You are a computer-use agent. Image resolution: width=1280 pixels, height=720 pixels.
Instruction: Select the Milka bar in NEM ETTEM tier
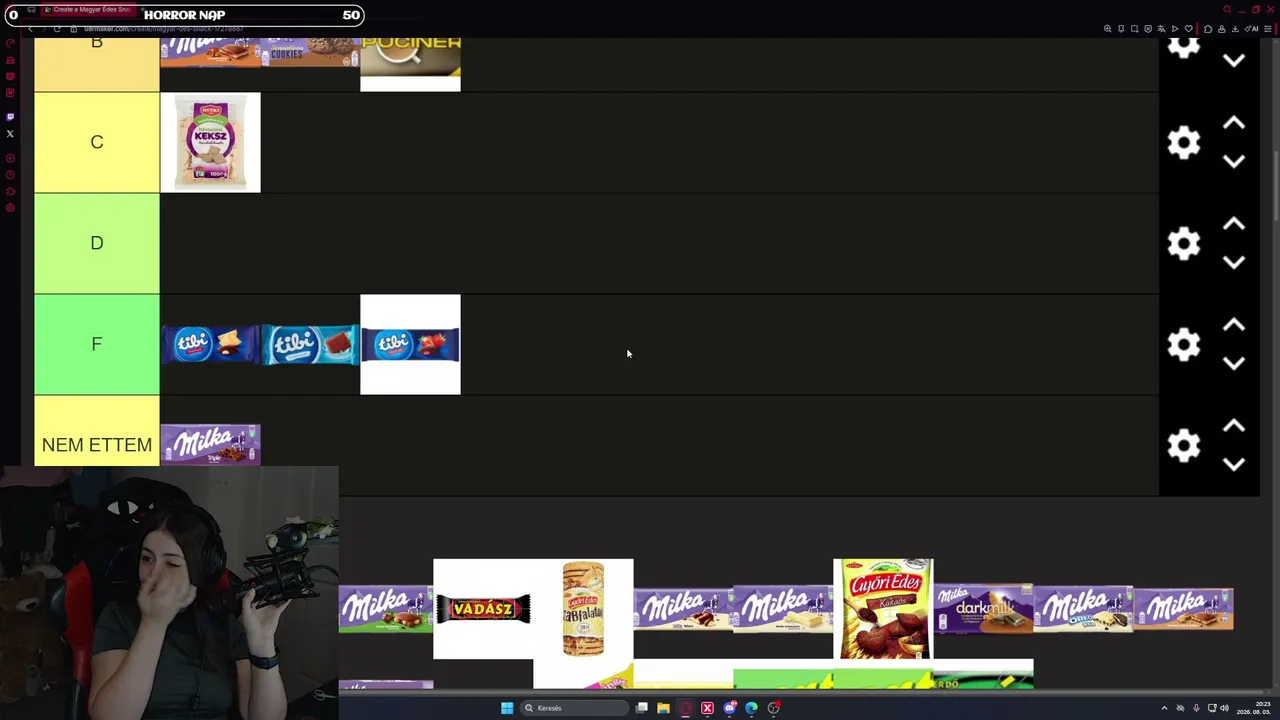pos(210,445)
